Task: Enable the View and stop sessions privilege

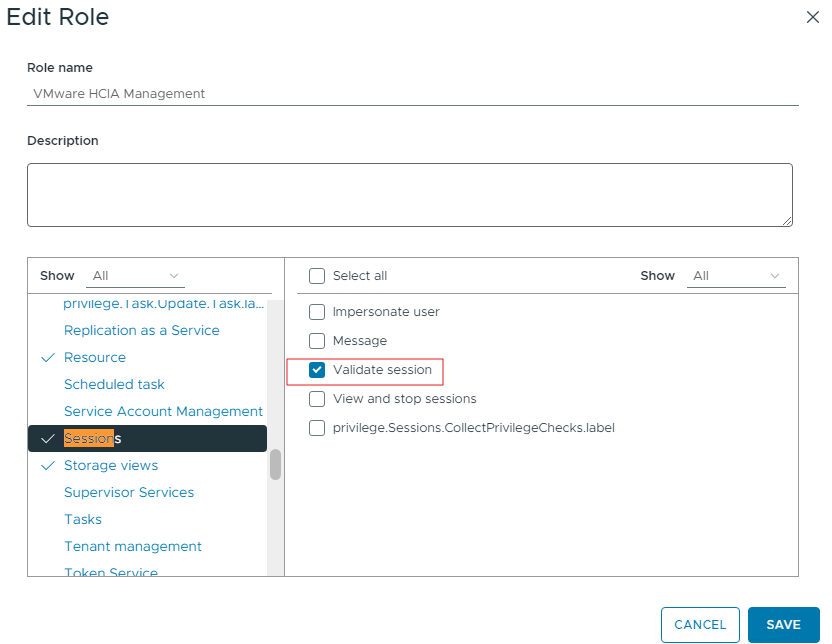Action: pyautogui.click(x=317, y=399)
